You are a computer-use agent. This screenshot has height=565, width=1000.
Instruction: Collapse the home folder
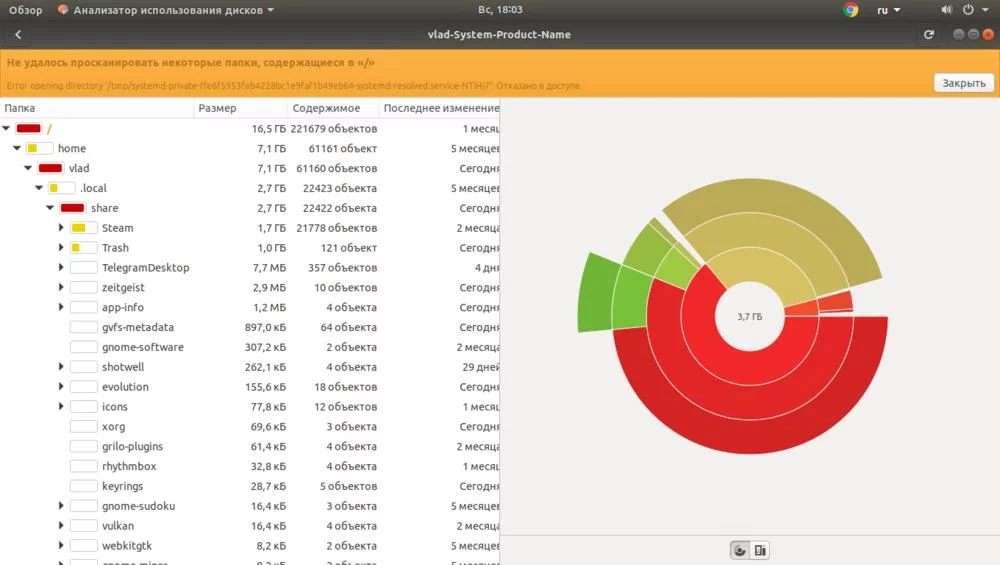[x=17, y=148]
